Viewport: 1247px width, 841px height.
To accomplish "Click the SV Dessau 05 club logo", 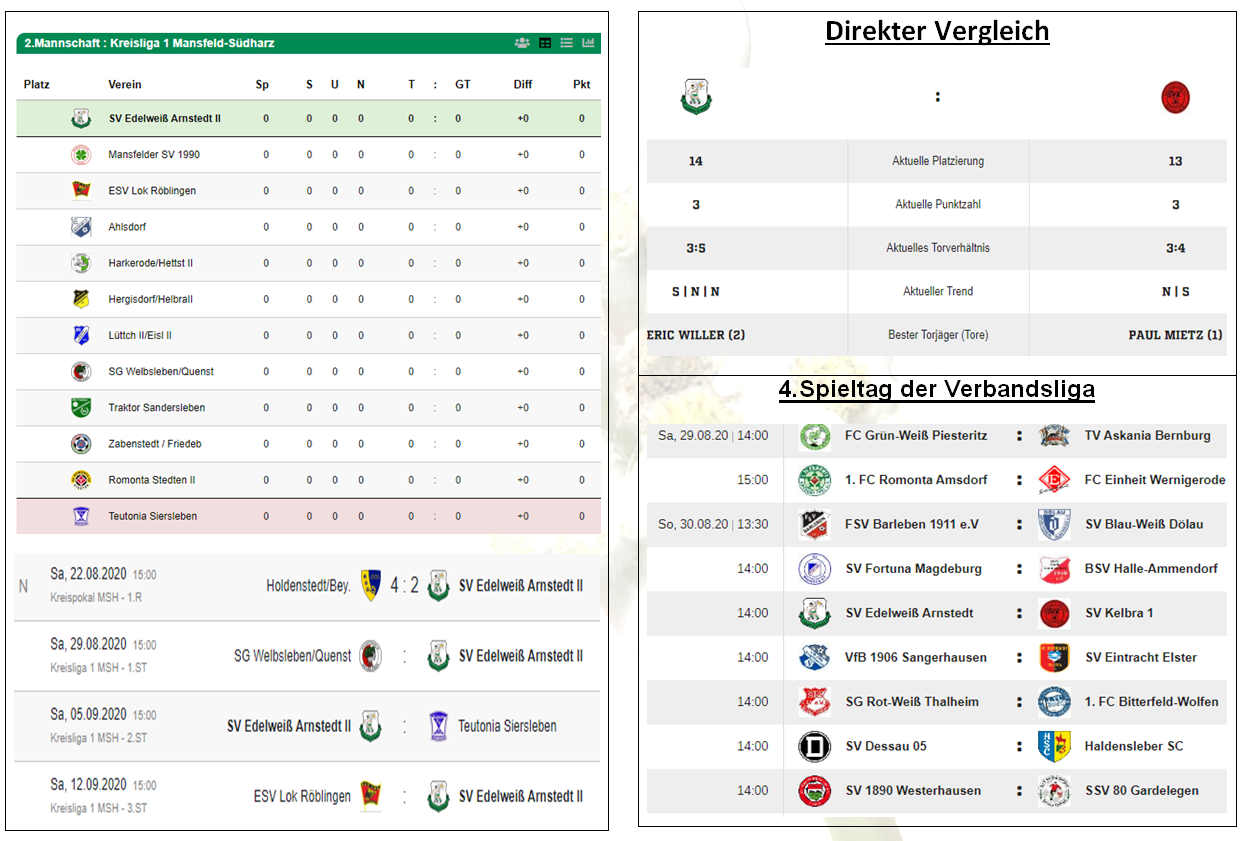I will (x=814, y=746).
